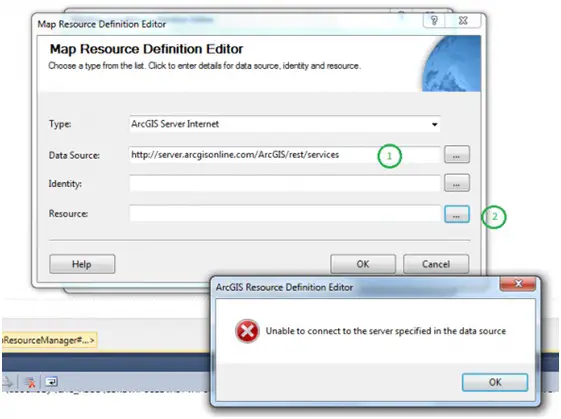Open the Resource browse button
561x419 pixels.
point(457,214)
